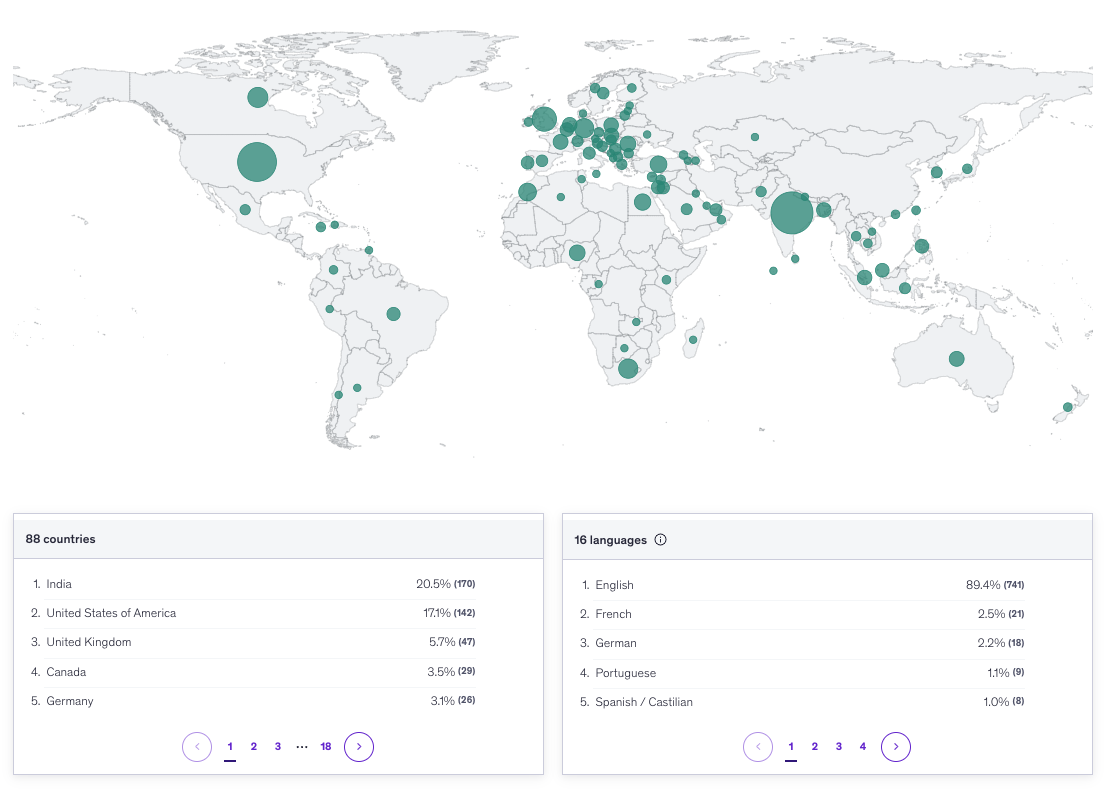Click the Brazil bubble on the map
This screenshot has width=1108, height=789.
point(394,314)
